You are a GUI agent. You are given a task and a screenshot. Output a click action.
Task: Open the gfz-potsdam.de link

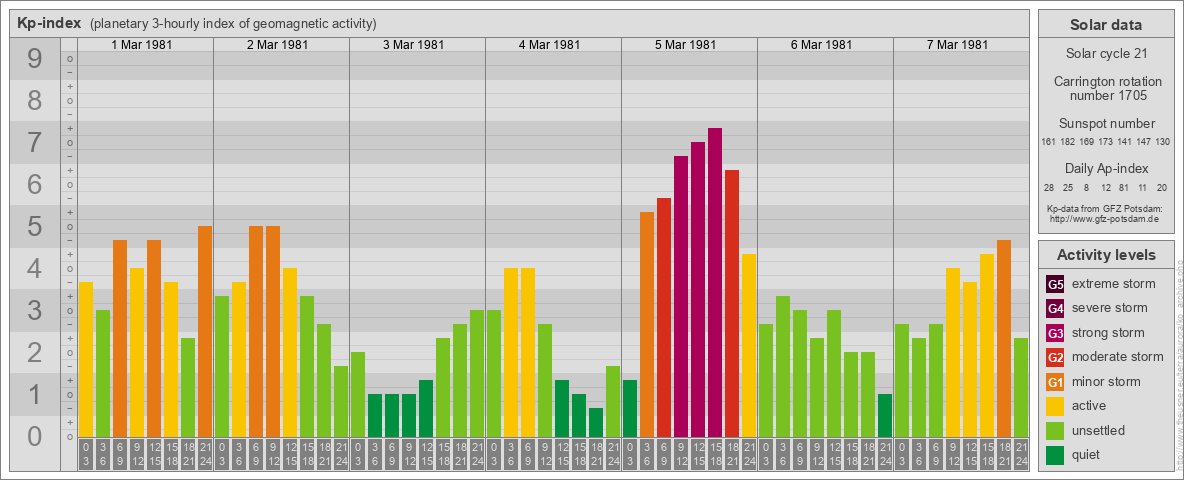point(1103,218)
